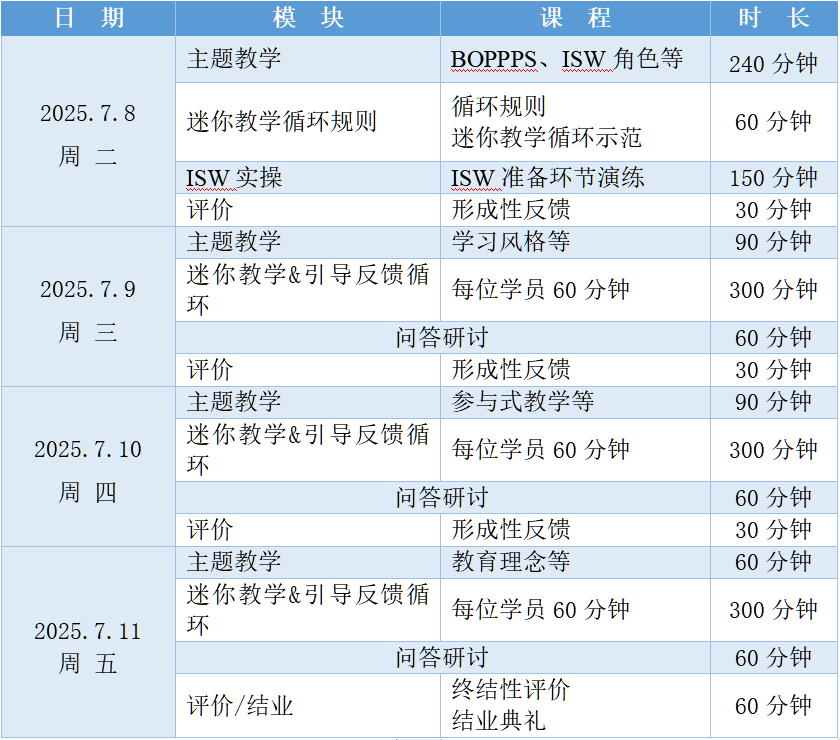Click 问答研讨 under the 2025.7.10 section
Screen dimensions: 840x740
click(442, 498)
